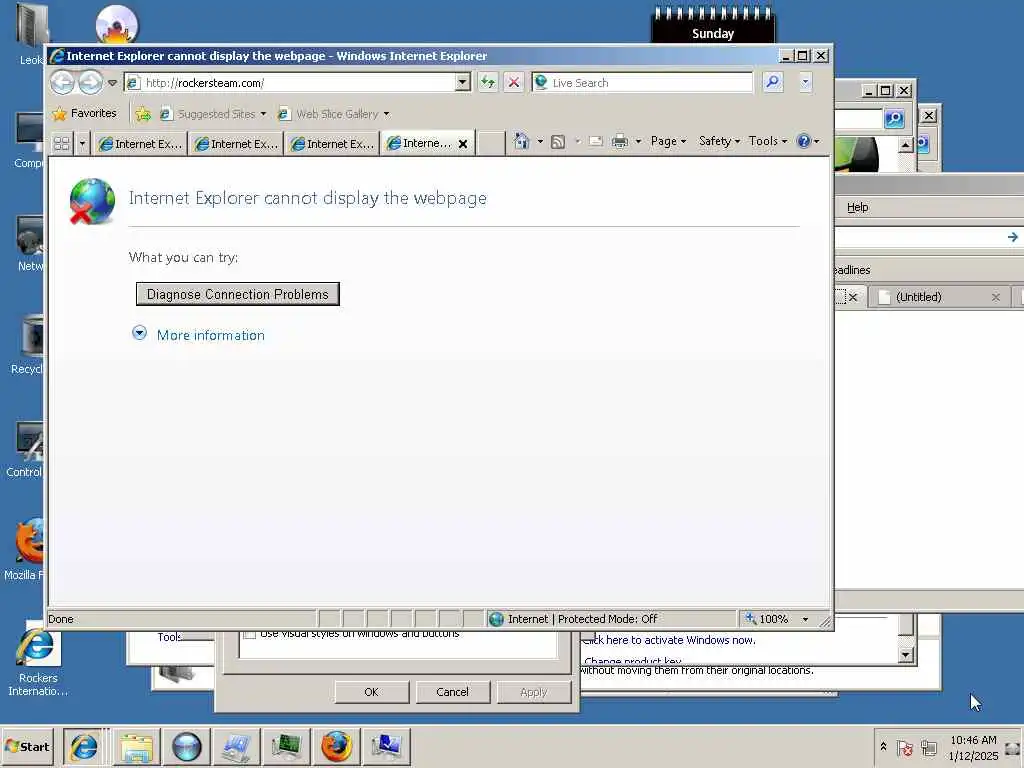Show hidden system tray icons arrow
The image size is (1024, 768).
(x=884, y=746)
